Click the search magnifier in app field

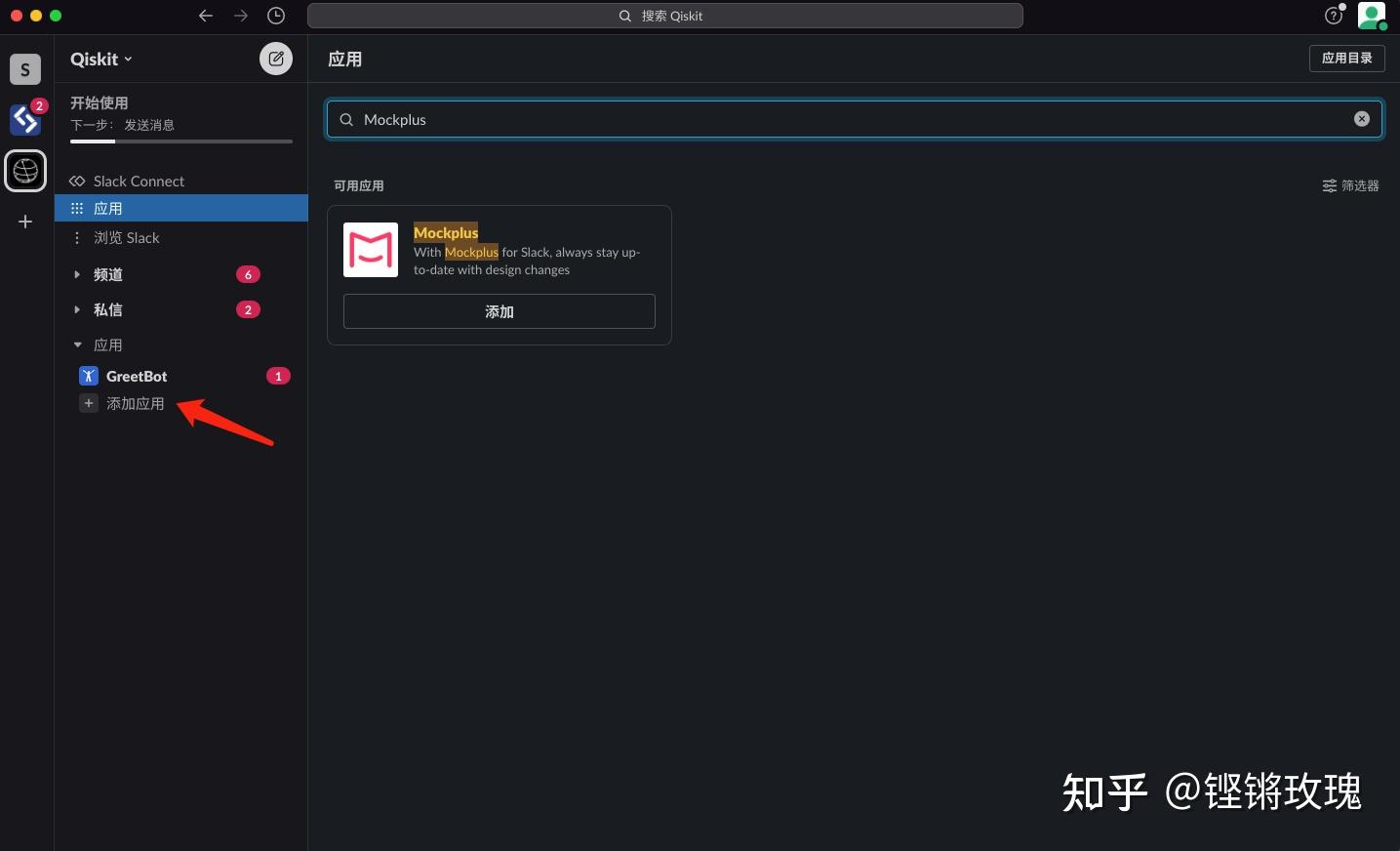click(346, 119)
